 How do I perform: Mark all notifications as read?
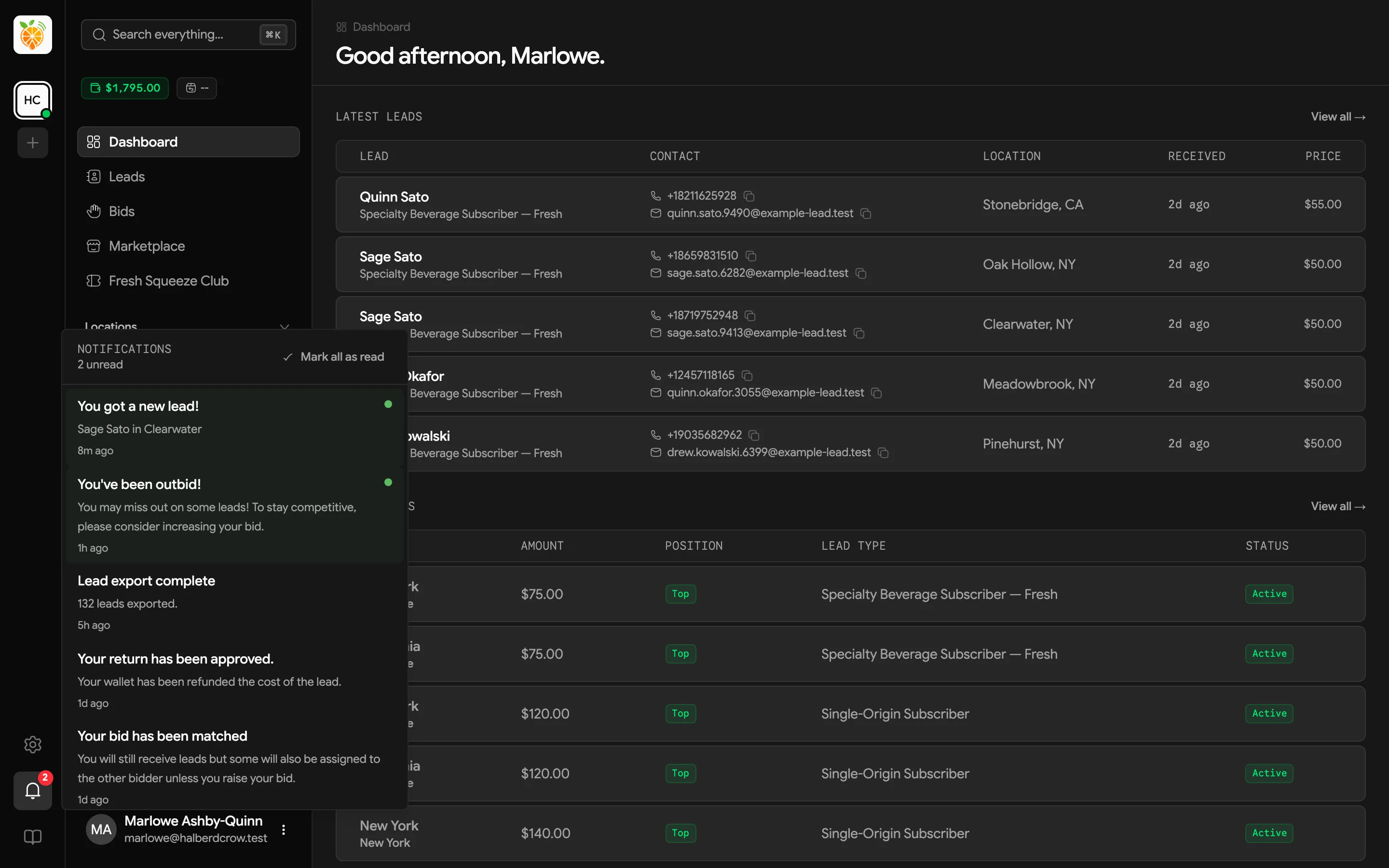tap(333, 357)
